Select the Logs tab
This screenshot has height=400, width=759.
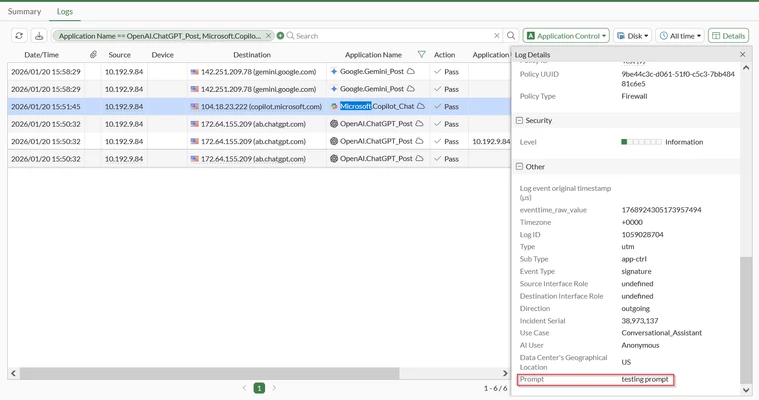65,11
